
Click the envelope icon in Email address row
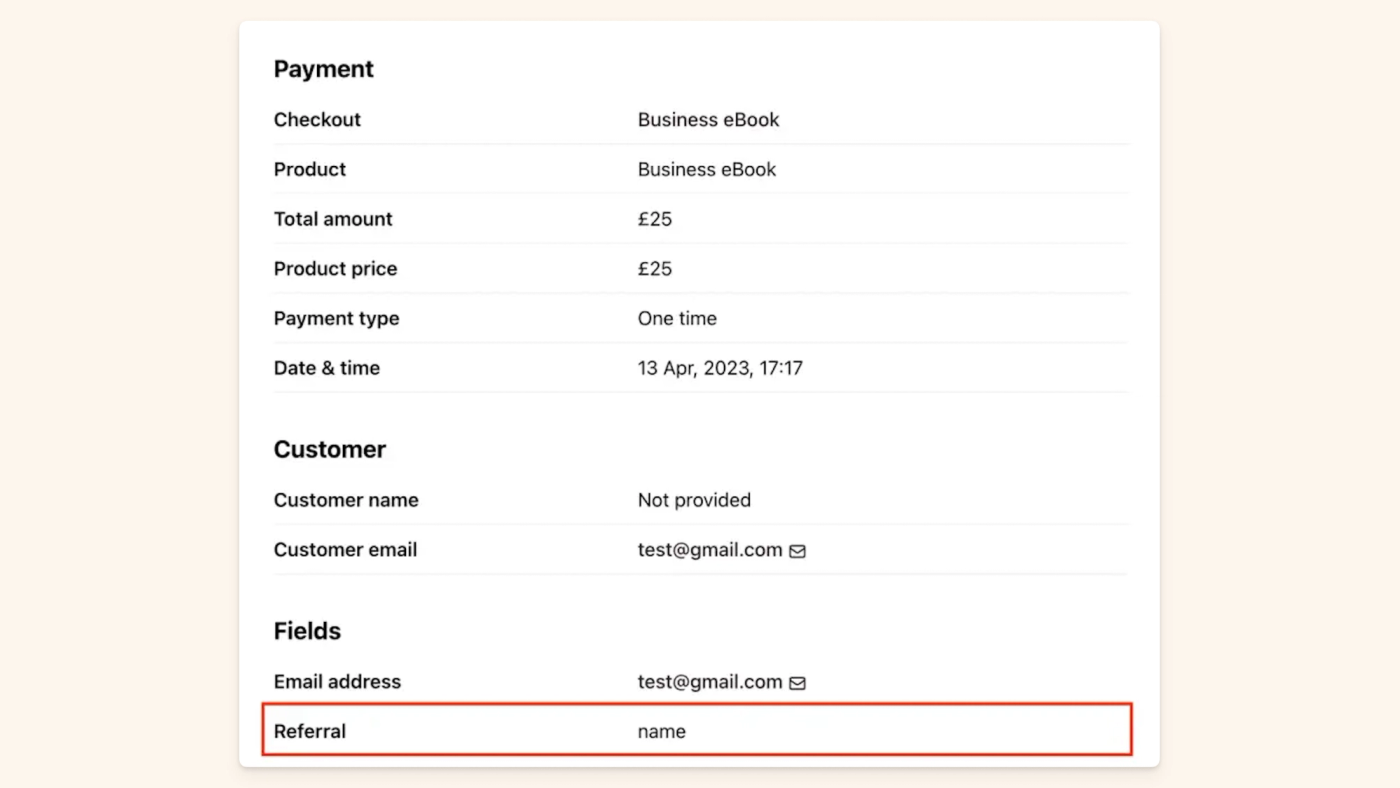(797, 683)
